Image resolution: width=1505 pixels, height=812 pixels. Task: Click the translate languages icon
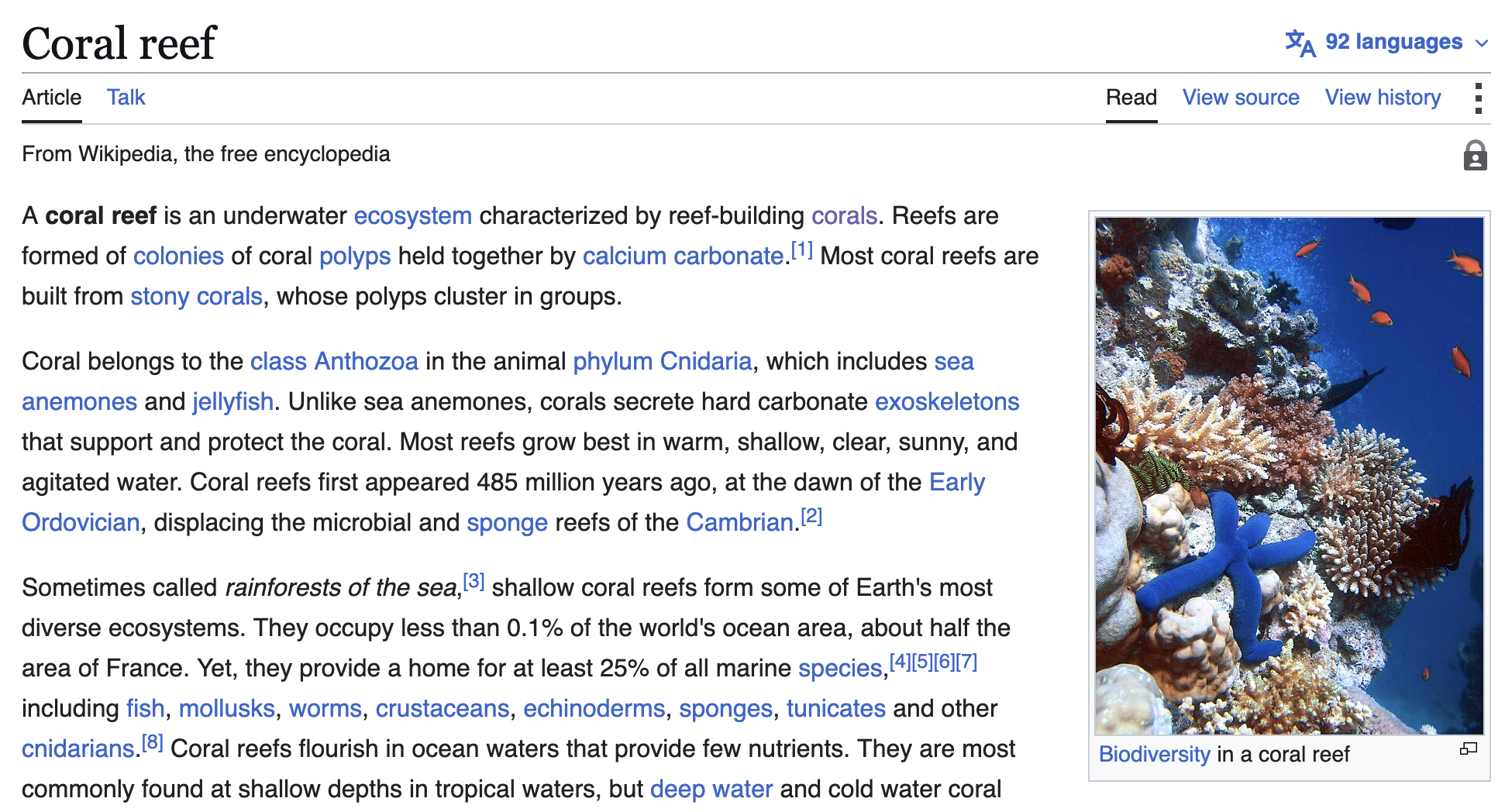(1300, 43)
